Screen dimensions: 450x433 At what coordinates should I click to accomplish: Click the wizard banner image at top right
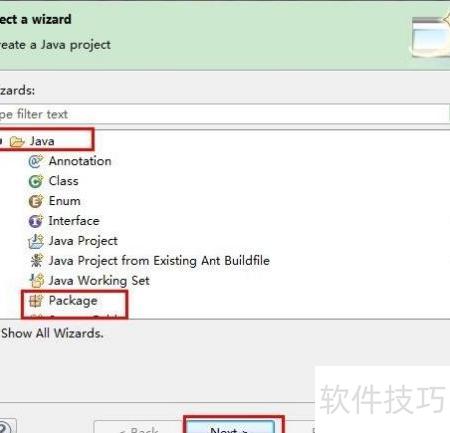pos(430,36)
